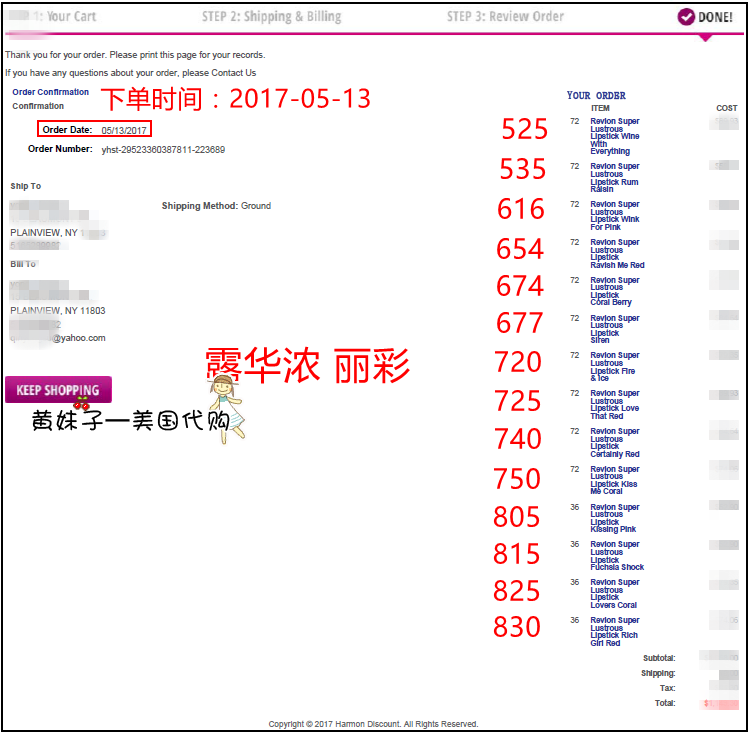
Task: Select Bill To PLAINVIEW, NY 11803 line
Action: coord(58,311)
